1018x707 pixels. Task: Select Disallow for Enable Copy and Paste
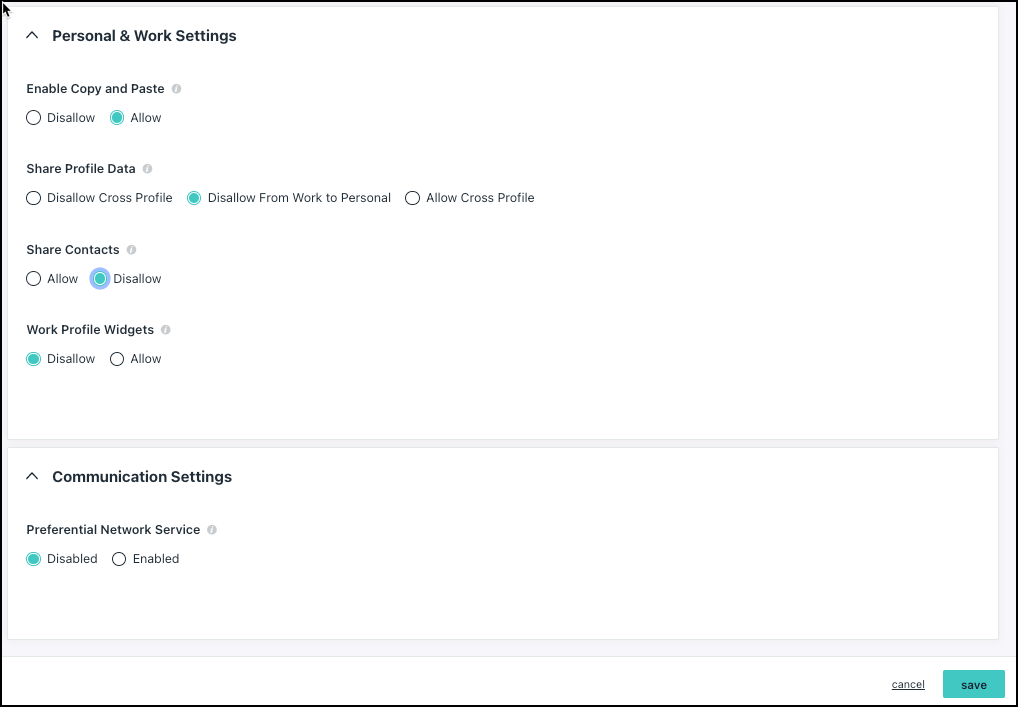click(x=34, y=118)
